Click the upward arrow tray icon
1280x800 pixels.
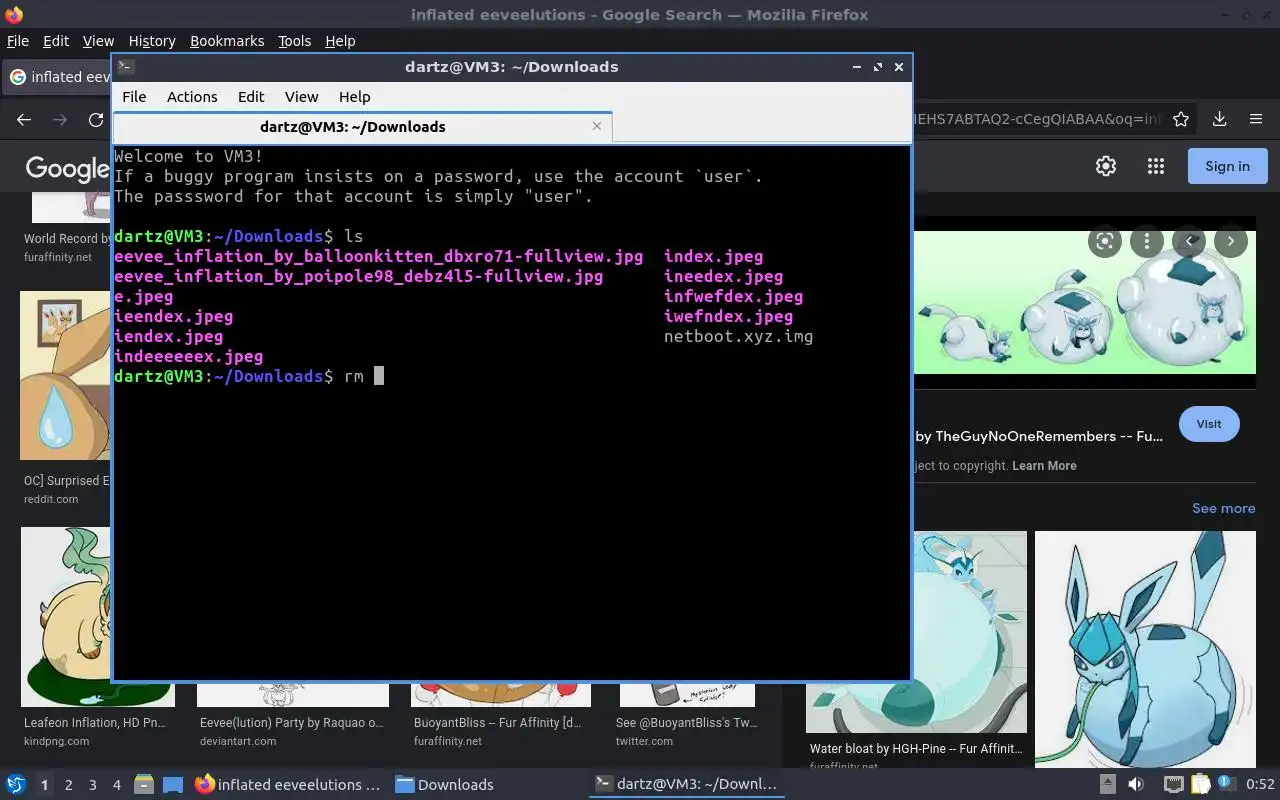(1108, 784)
